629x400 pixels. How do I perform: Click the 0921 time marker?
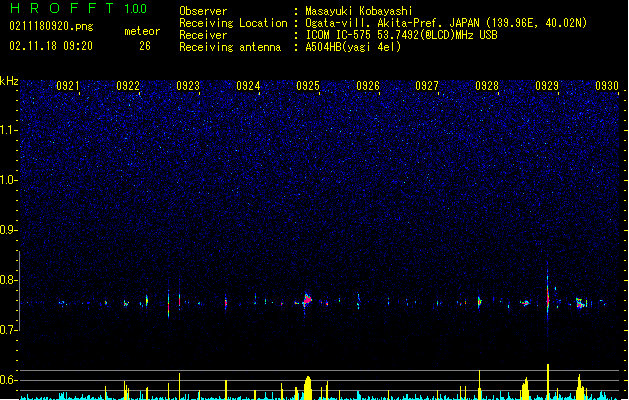67,86
